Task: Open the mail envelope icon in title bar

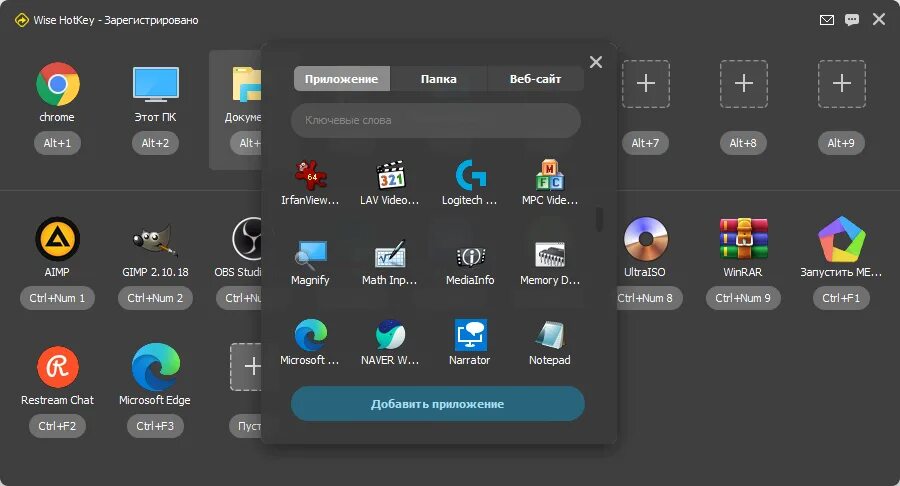Action: [827, 21]
